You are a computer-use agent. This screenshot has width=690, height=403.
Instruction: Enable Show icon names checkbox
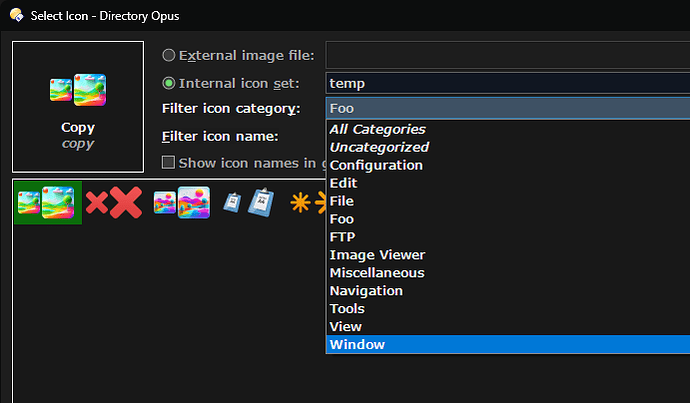(169, 162)
